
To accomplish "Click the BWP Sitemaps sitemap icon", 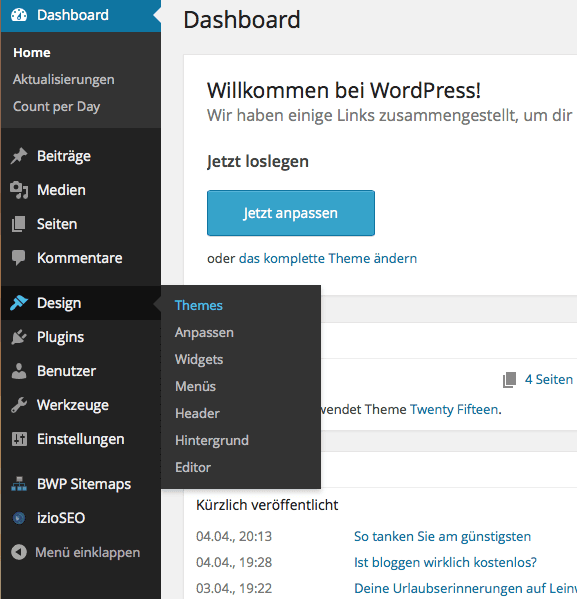I will coord(19,484).
